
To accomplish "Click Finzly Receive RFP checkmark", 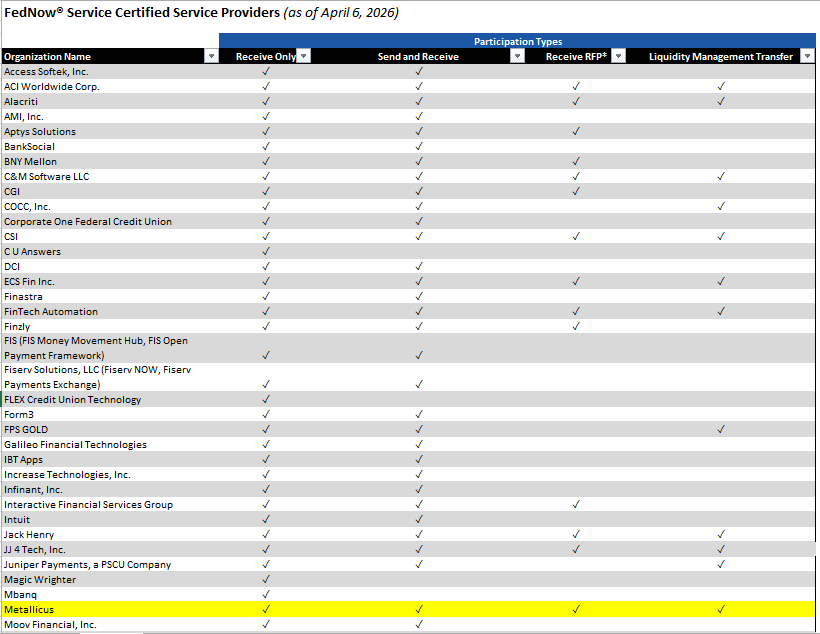I will tap(576, 326).
